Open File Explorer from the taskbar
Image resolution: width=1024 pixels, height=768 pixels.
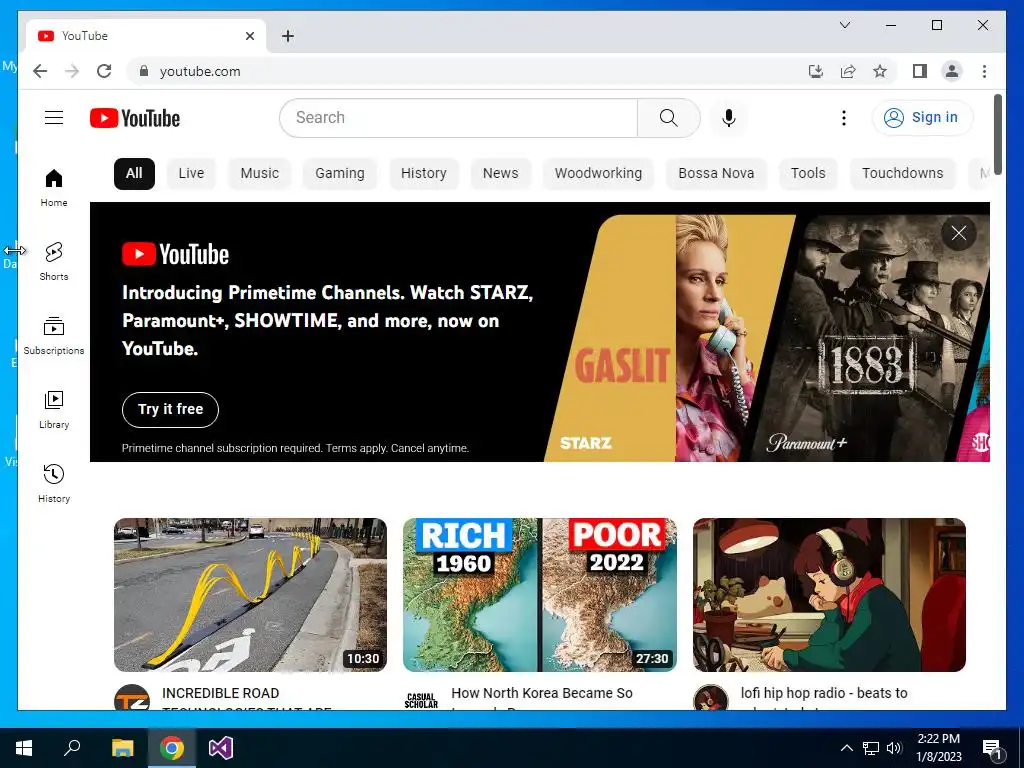122,748
